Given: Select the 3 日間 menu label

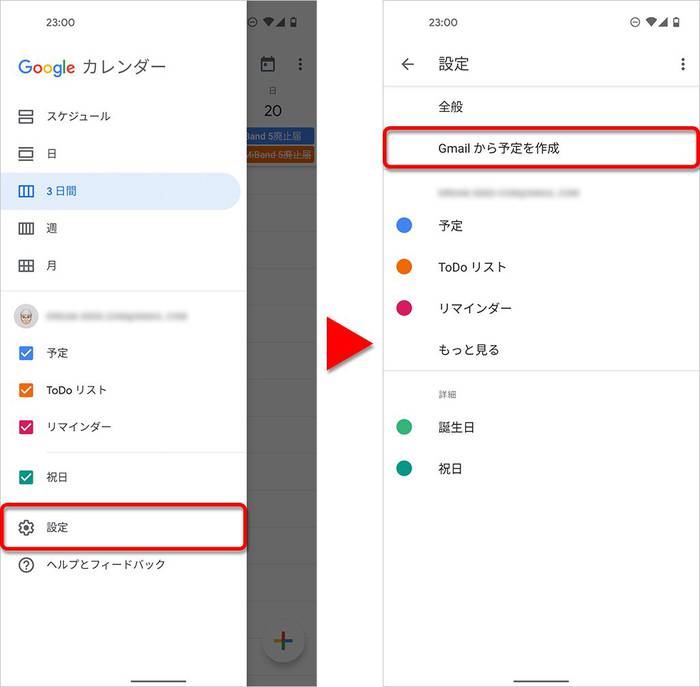Looking at the screenshot, I should pyautogui.click(x=61, y=191).
